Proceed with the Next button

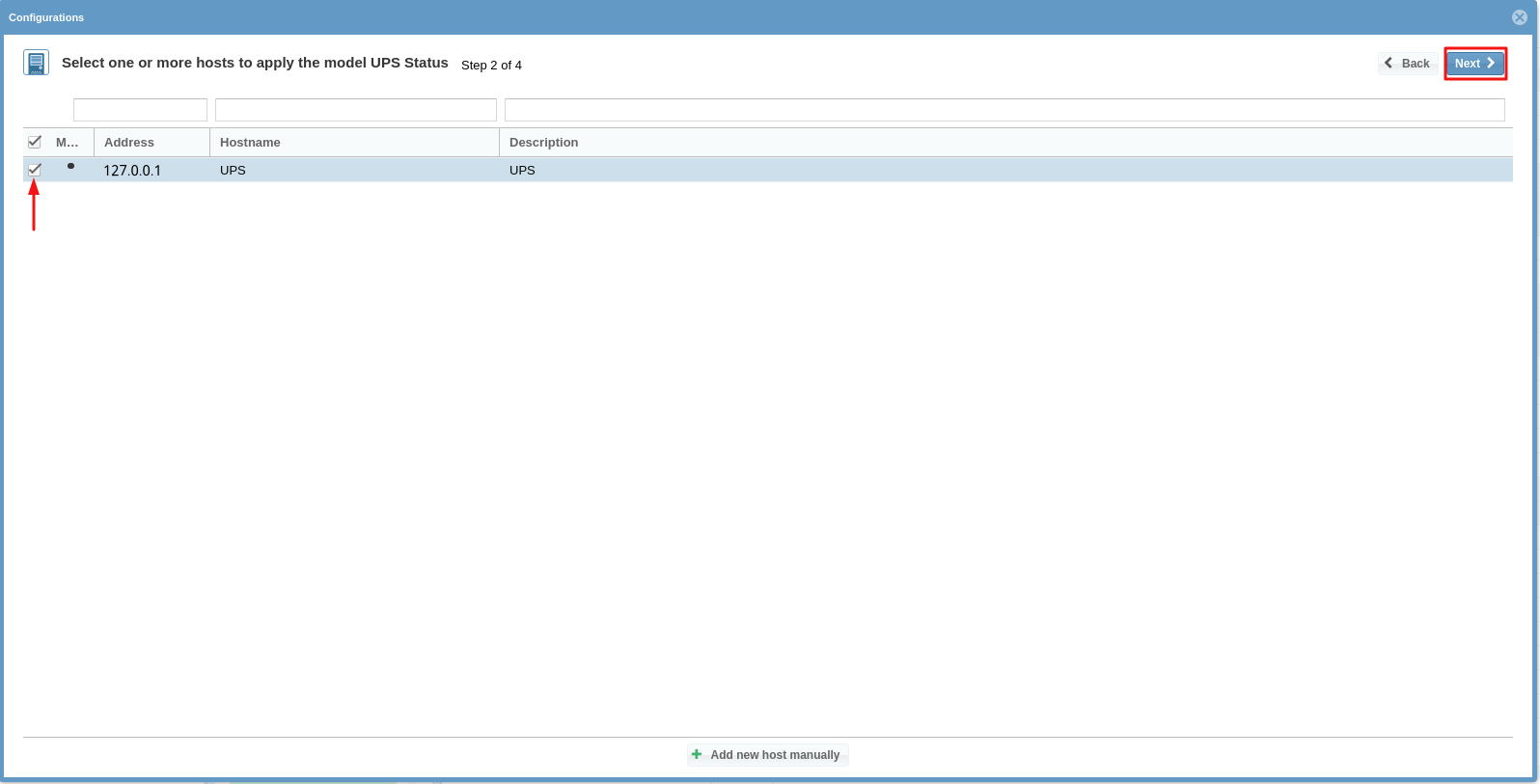pyautogui.click(x=1474, y=64)
